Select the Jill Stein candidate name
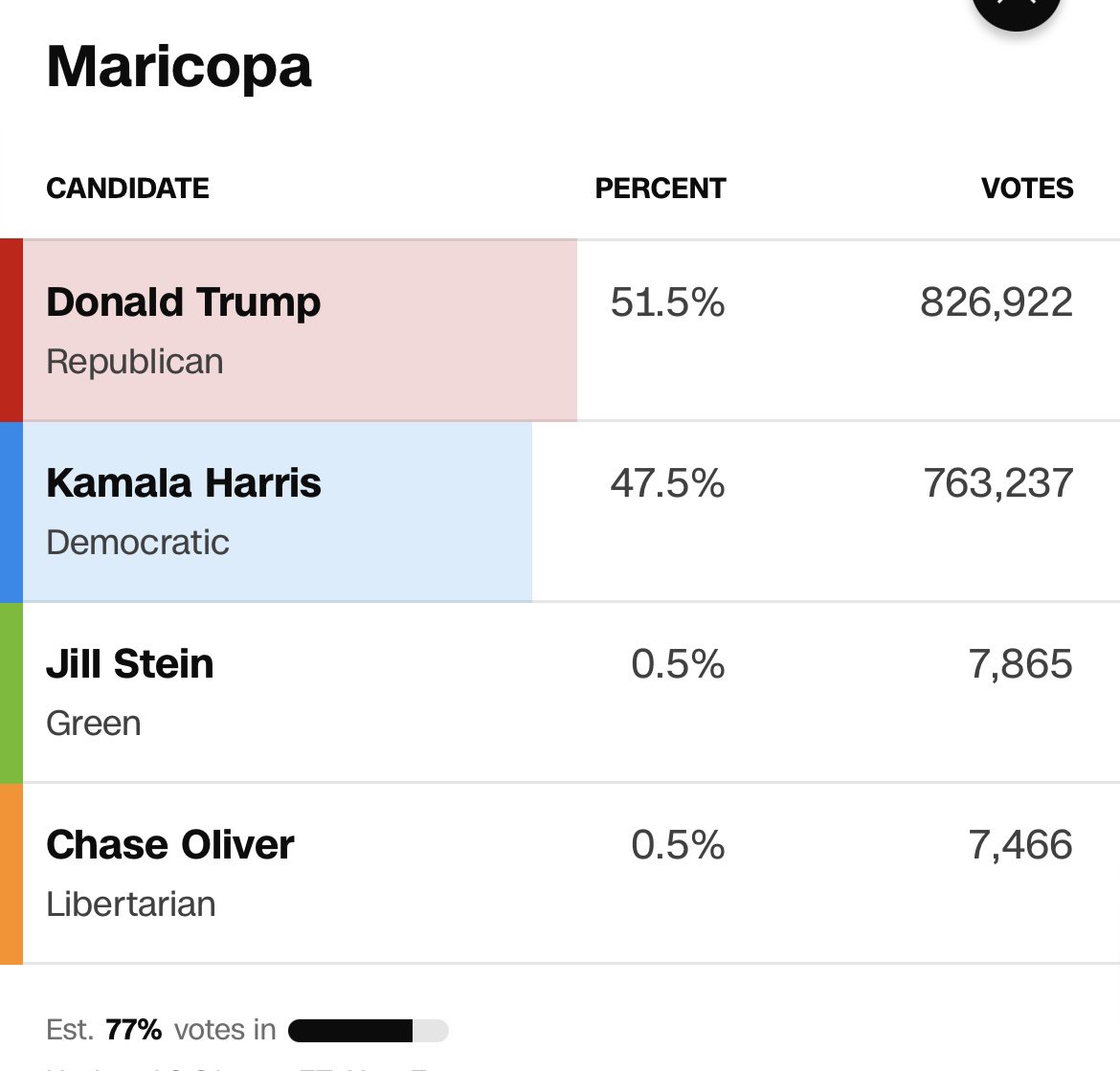 129,664
